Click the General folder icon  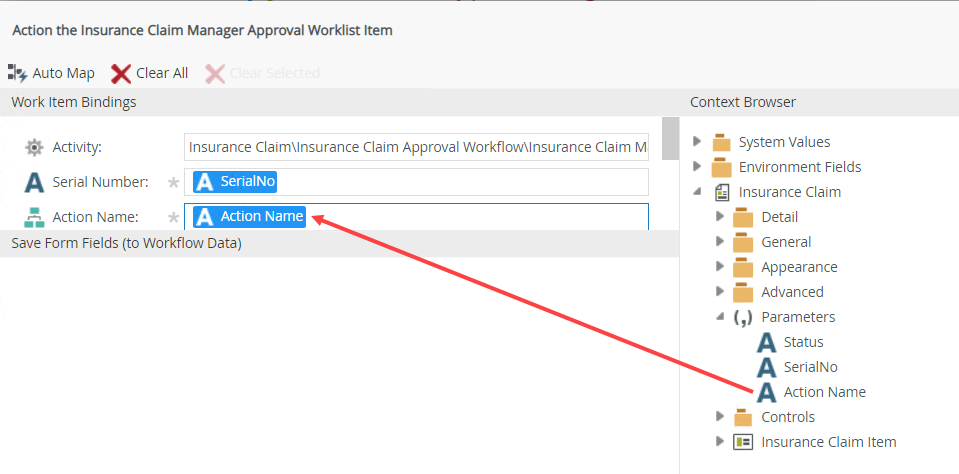coord(743,243)
